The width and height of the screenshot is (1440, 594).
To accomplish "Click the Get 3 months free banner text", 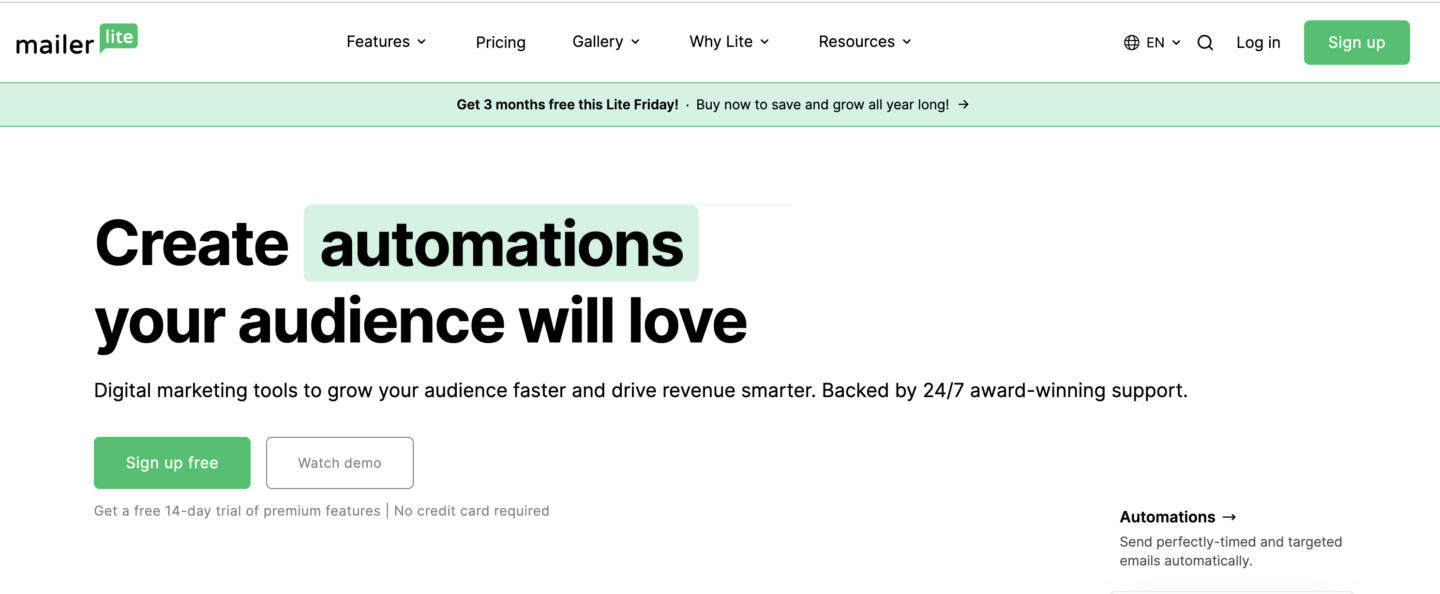I will click(567, 104).
